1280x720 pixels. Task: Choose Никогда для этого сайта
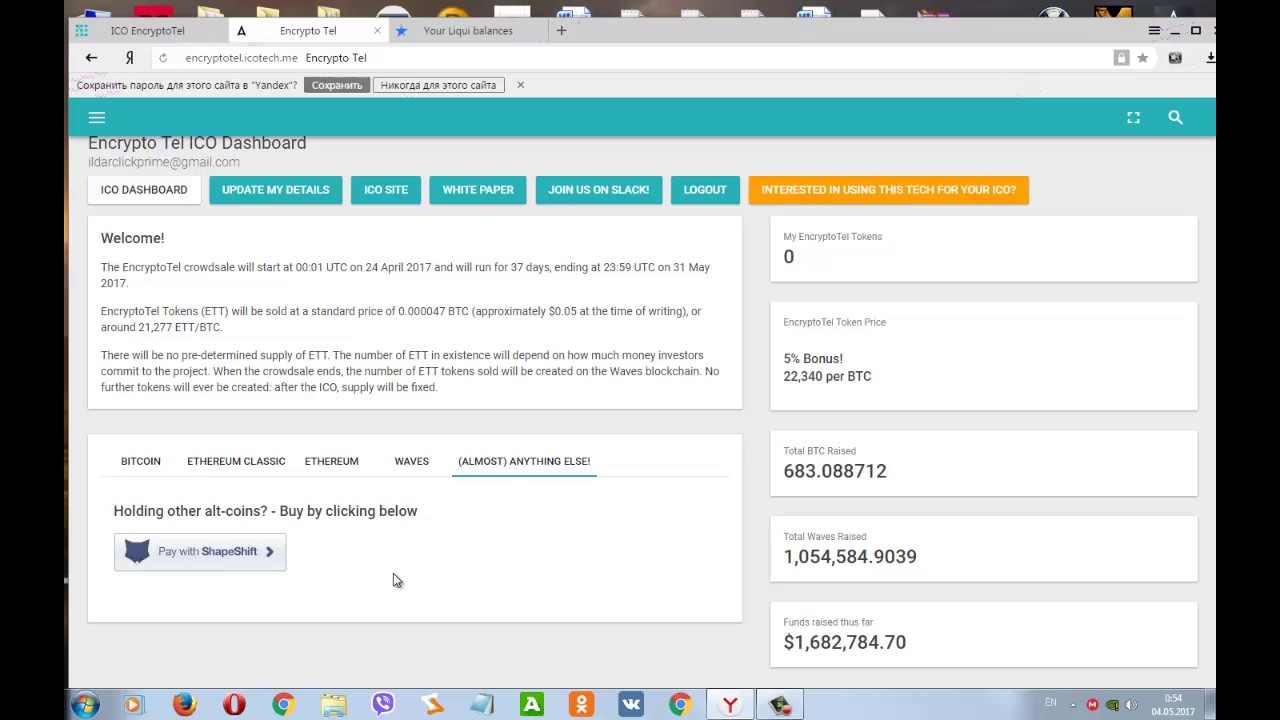tap(438, 85)
